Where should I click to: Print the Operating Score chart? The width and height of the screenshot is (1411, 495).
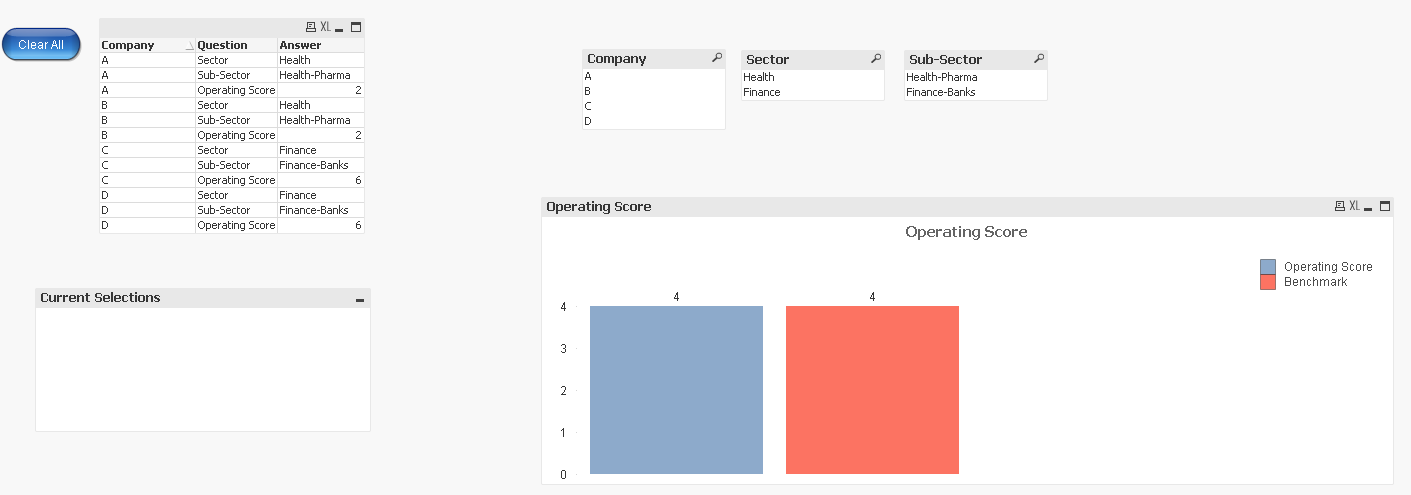(1340, 206)
